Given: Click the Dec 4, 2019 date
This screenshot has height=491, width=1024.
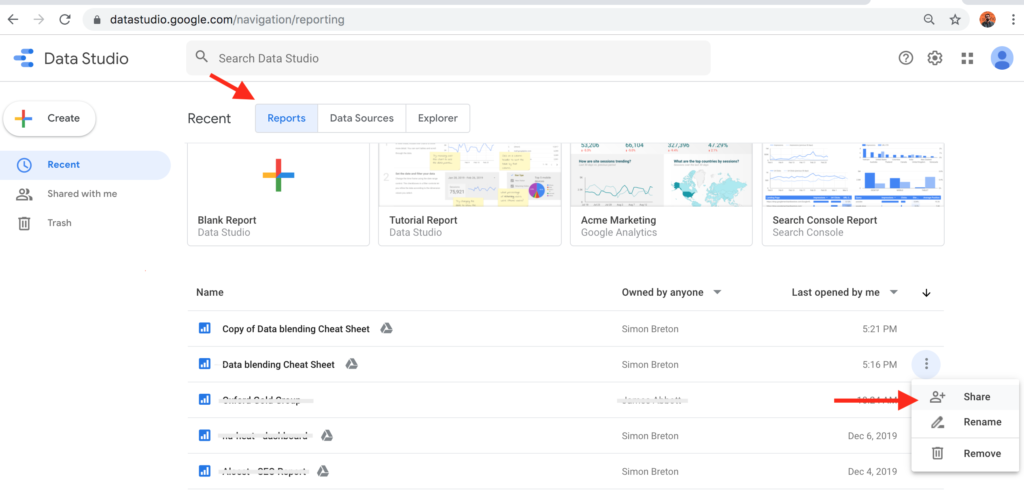Looking at the screenshot, I should coord(874,471).
